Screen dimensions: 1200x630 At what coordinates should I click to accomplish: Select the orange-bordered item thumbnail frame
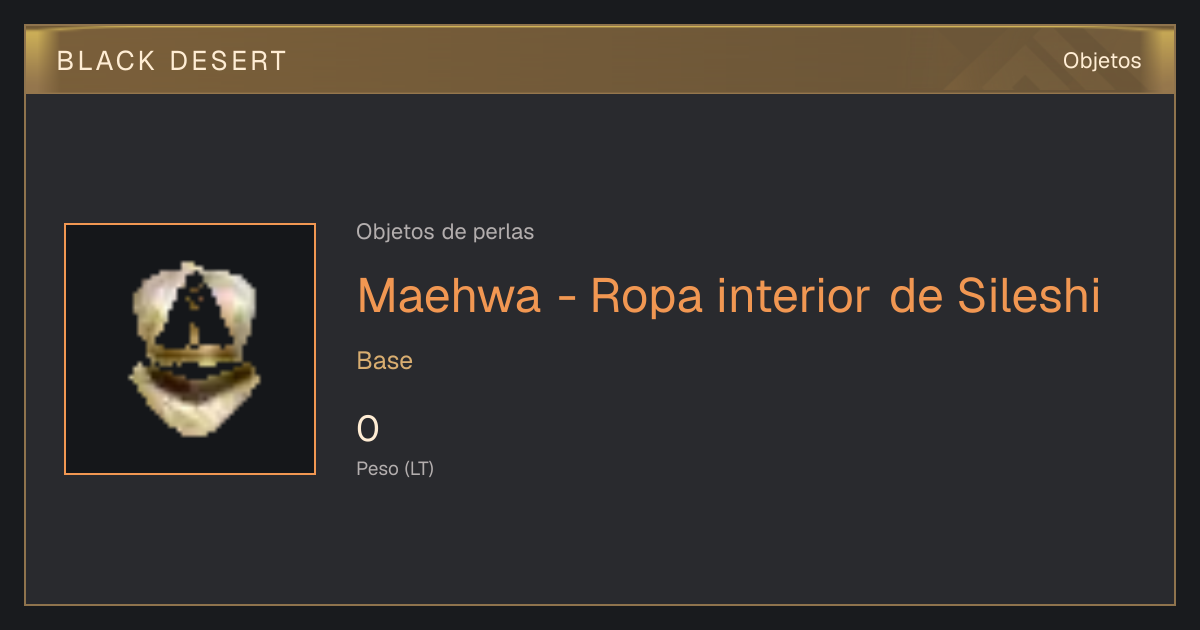click(x=190, y=349)
